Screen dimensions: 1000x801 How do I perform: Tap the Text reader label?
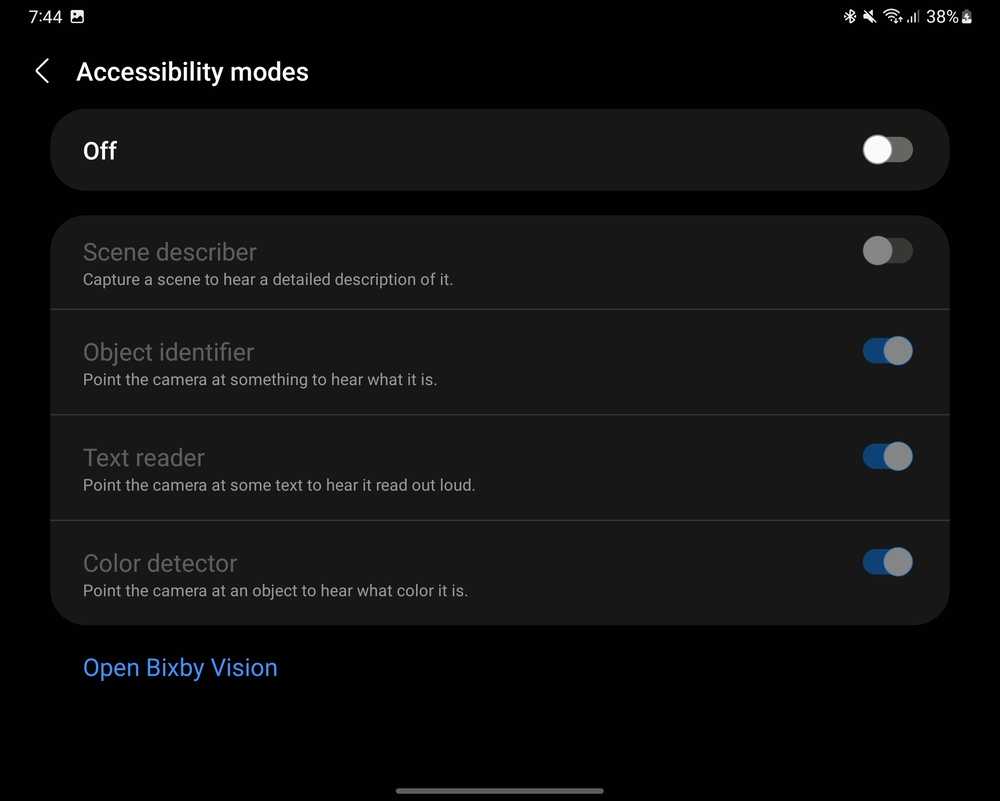pyautogui.click(x=144, y=458)
